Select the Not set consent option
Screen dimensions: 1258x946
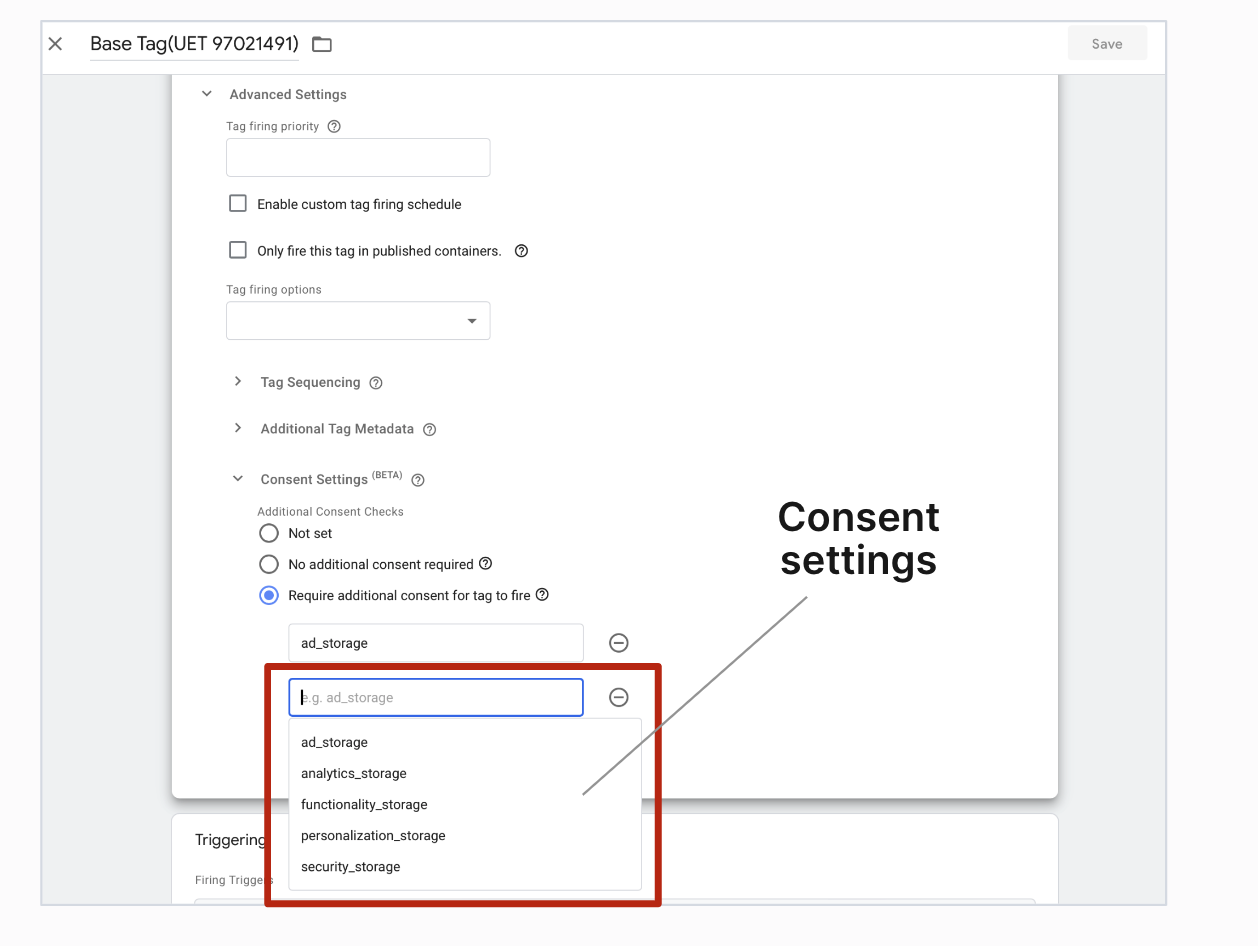click(x=268, y=533)
